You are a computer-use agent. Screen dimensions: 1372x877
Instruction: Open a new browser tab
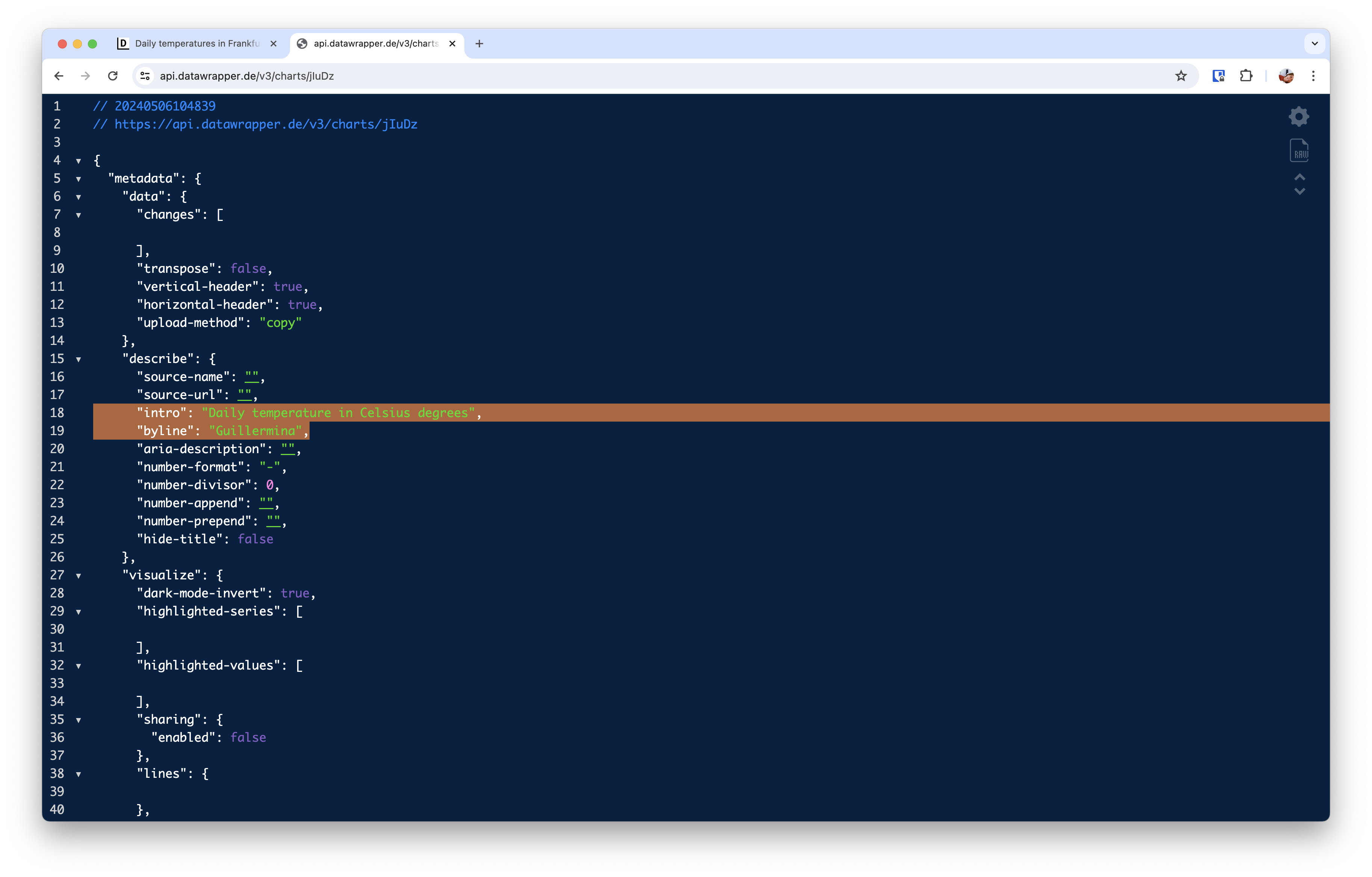tap(479, 43)
